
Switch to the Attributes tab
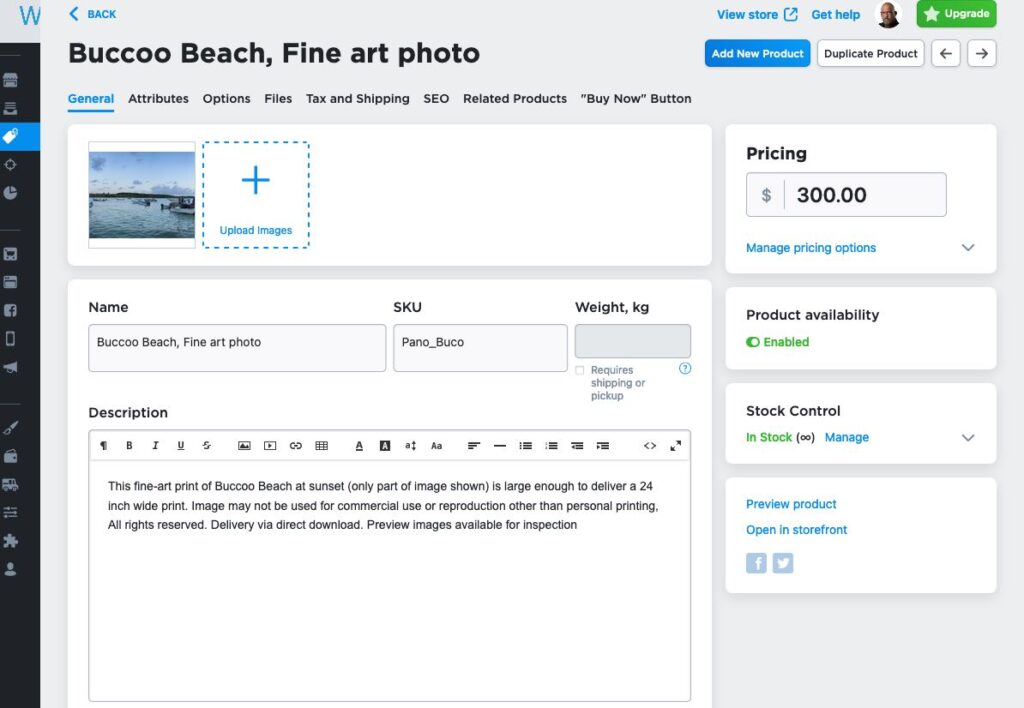pos(158,99)
